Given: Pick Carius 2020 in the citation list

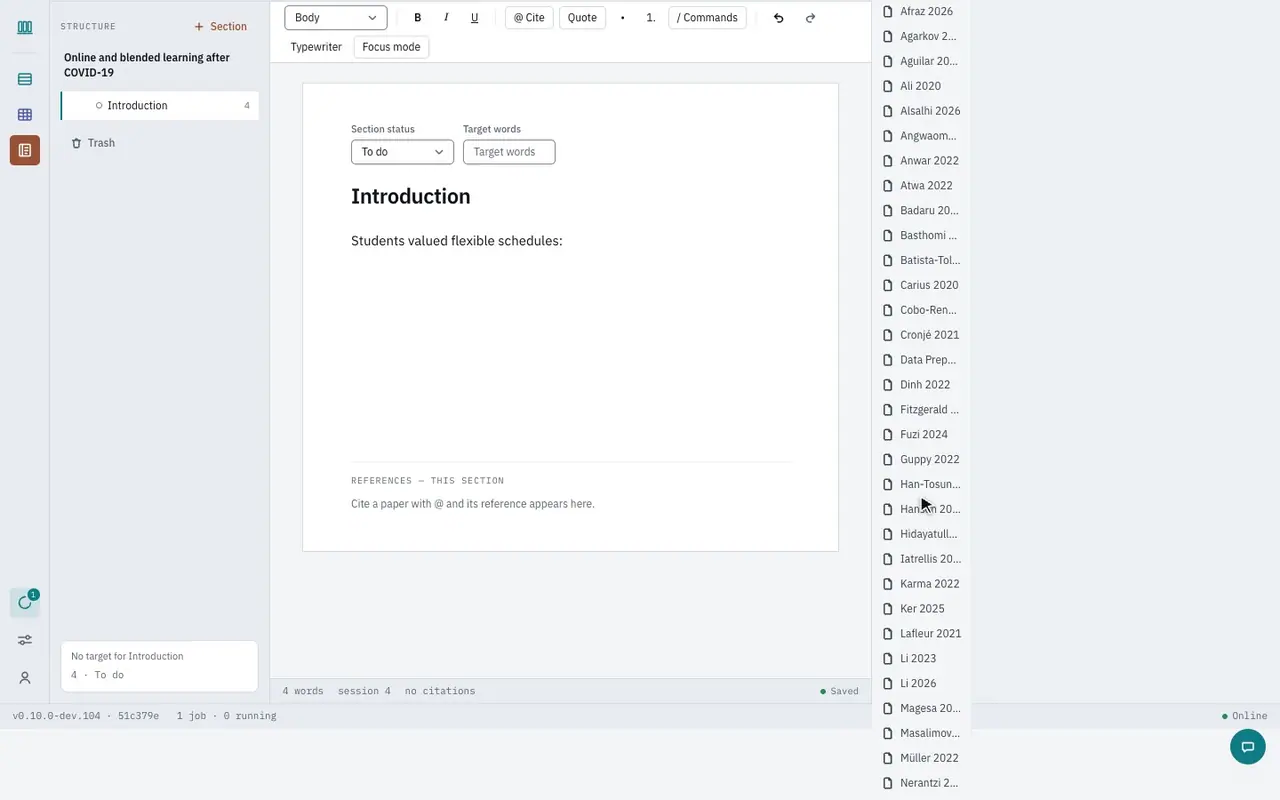Looking at the screenshot, I should click(x=921, y=285).
